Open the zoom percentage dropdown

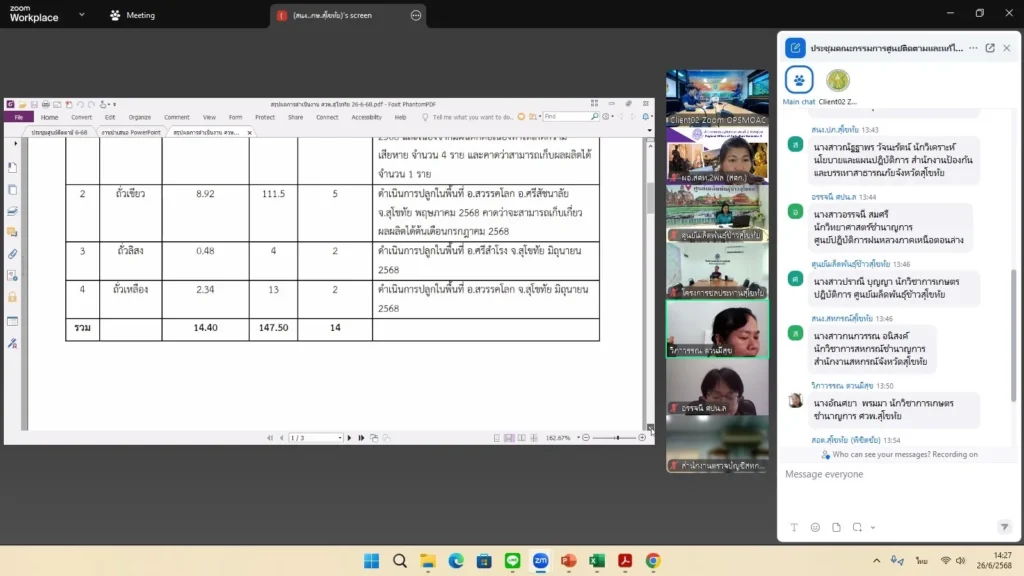click(579, 438)
